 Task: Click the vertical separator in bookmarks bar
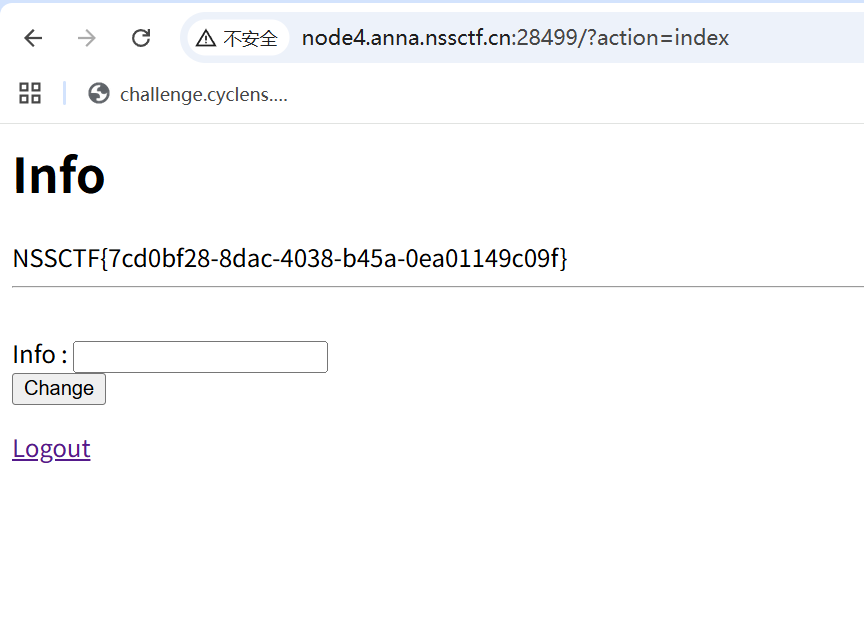click(x=64, y=94)
